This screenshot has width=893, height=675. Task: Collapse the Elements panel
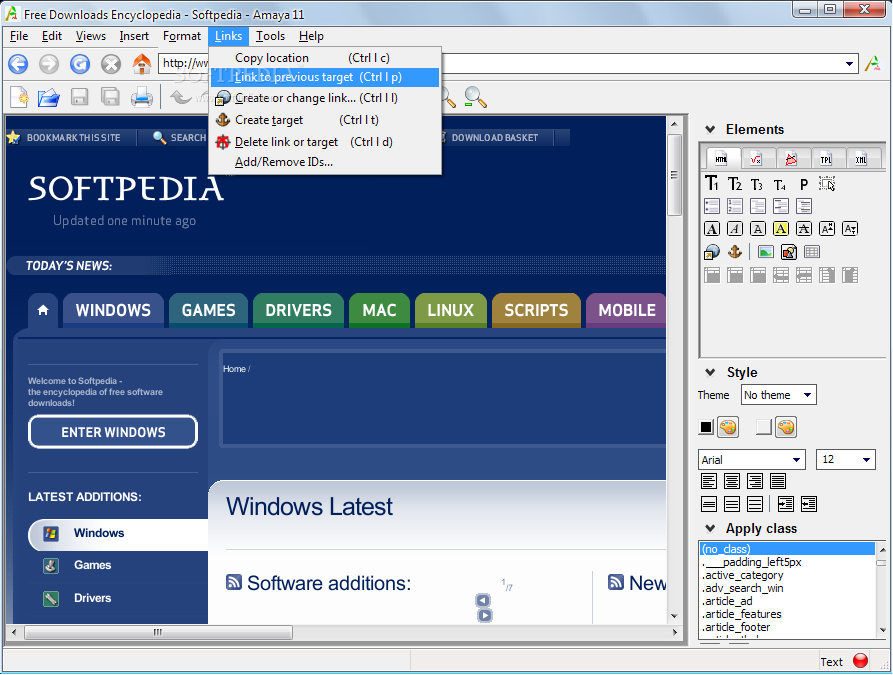(x=710, y=129)
